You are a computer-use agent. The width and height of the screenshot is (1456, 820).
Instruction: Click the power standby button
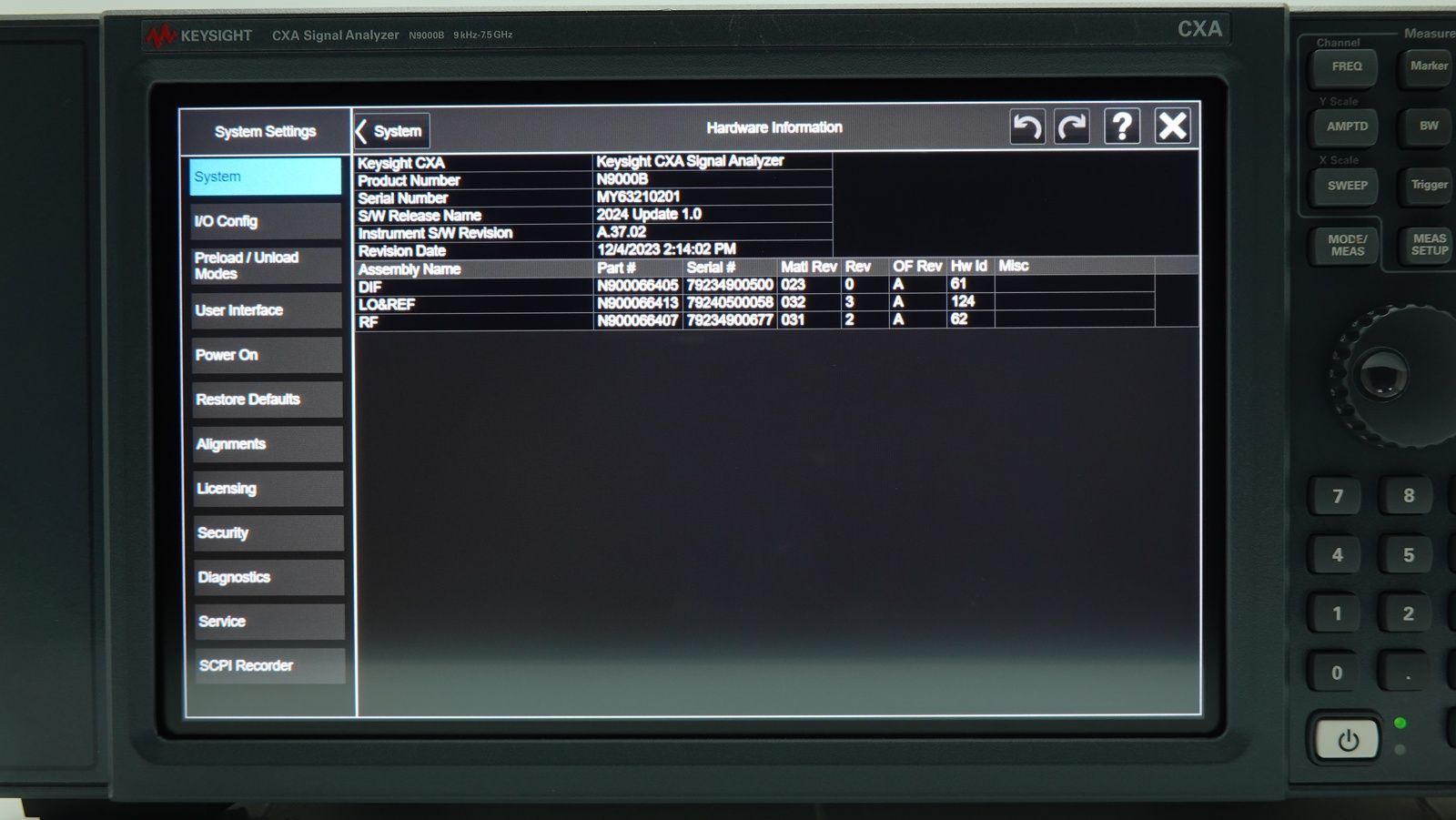coord(1347,740)
